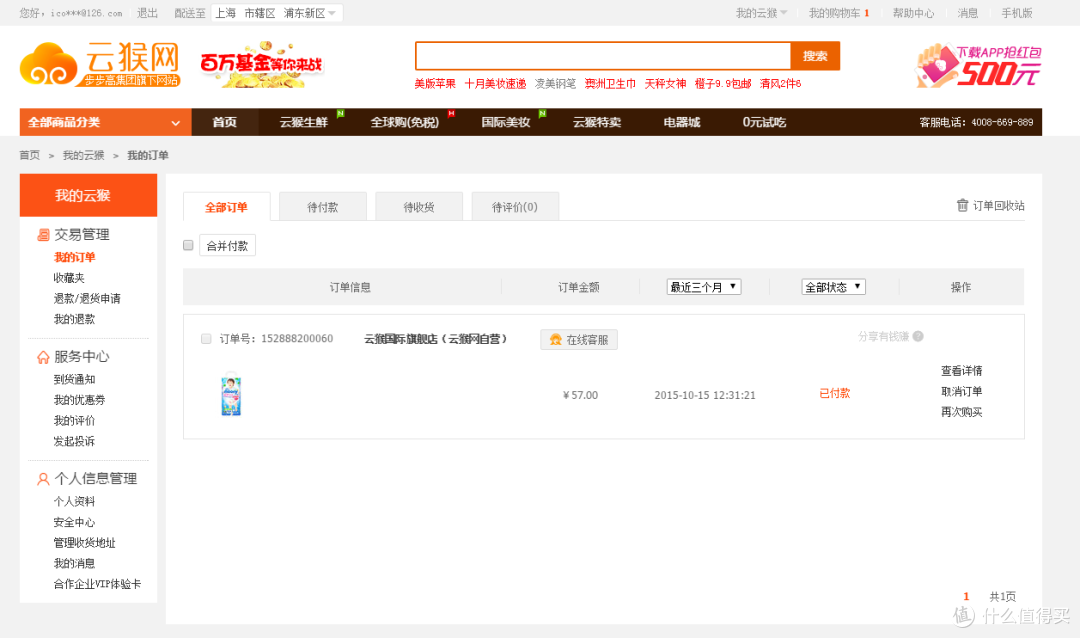Open 收藏夹 in the sidebar
The image size is (1080, 638).
[69, 278]
